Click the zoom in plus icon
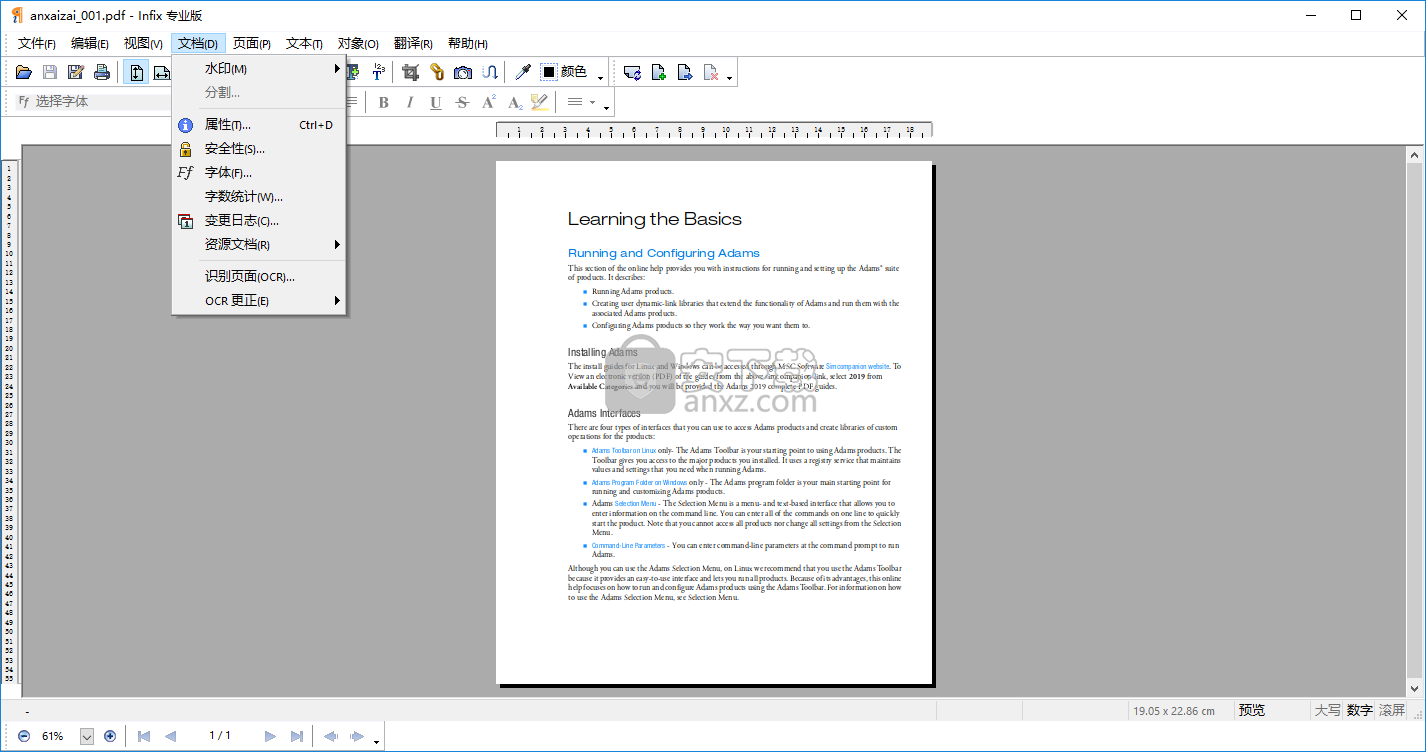Image resolution: width=1426 pixels, height=752 pixels. [x=110, y=736]
